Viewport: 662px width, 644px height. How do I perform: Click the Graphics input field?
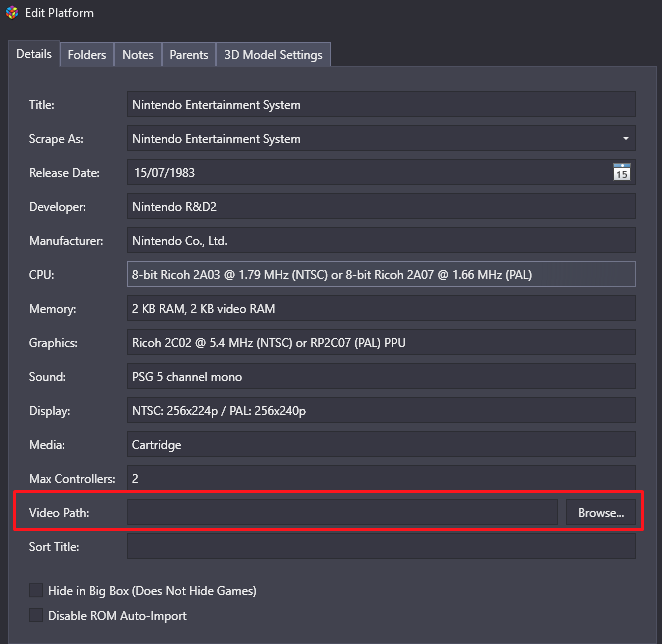pos(381,342)
